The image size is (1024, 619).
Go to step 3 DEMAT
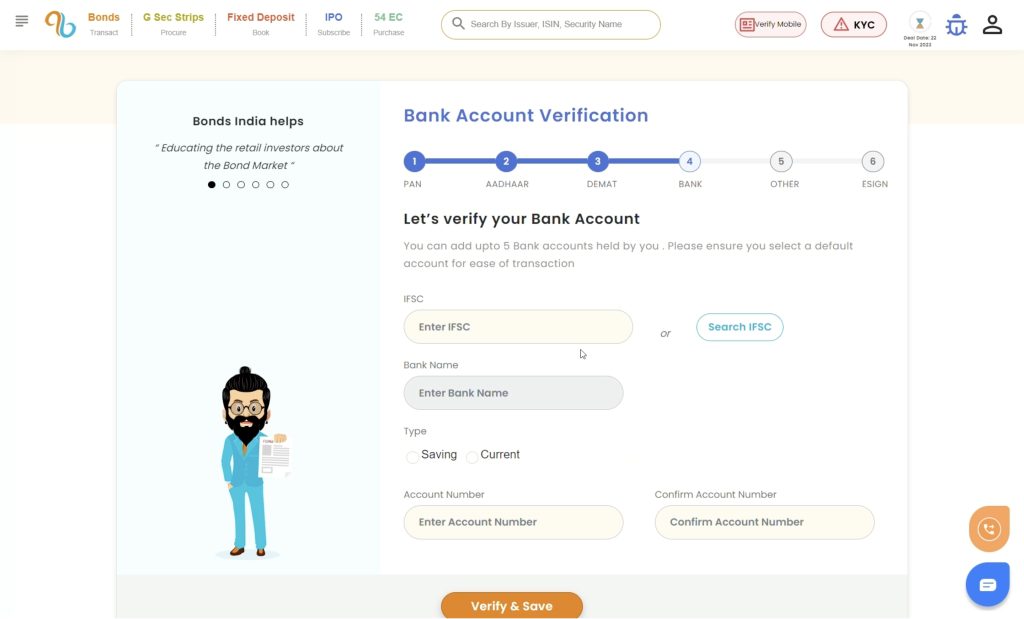click(x=598, y=161)
